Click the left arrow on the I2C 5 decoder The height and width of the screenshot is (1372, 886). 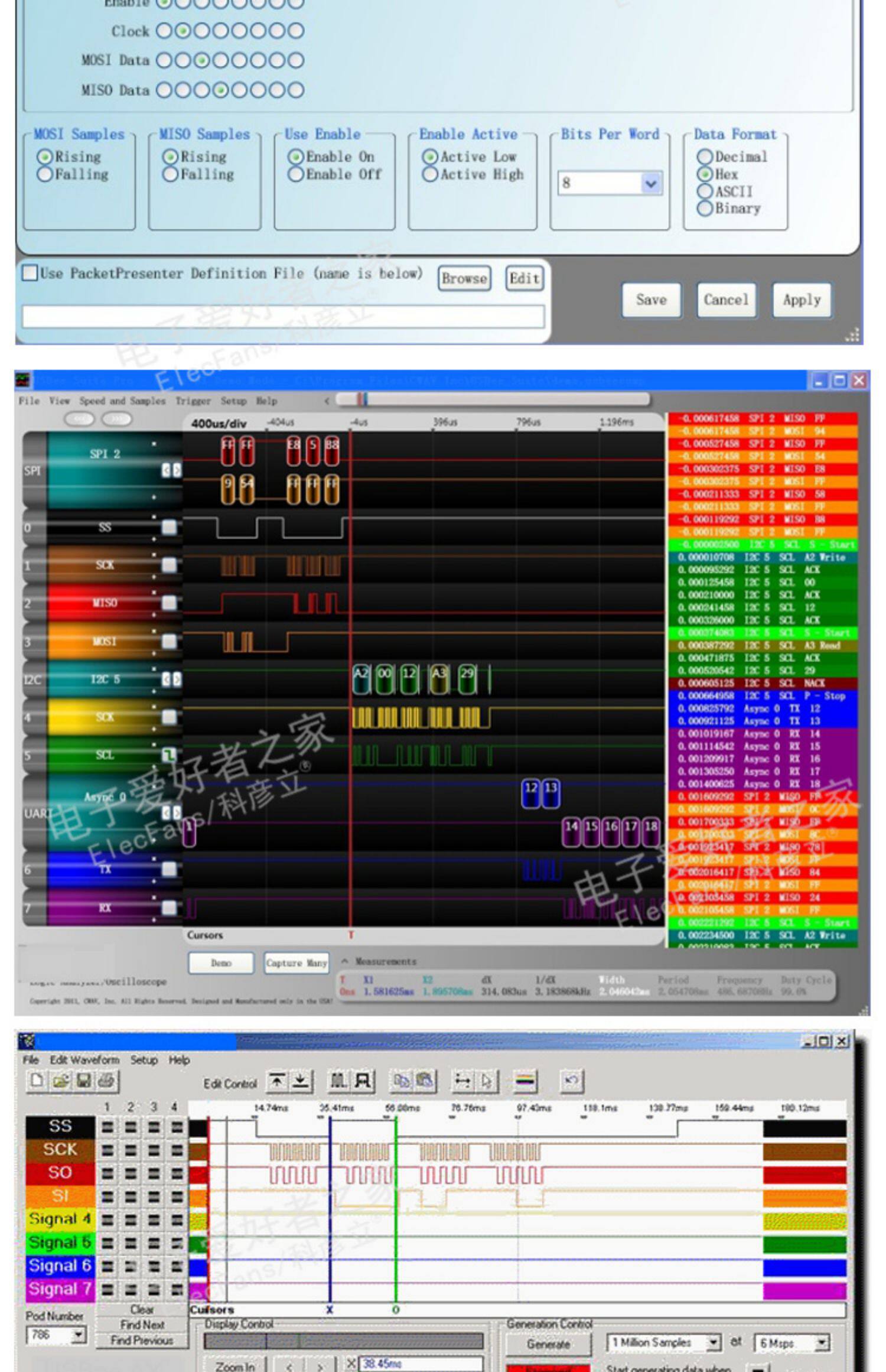pos(166,680)
